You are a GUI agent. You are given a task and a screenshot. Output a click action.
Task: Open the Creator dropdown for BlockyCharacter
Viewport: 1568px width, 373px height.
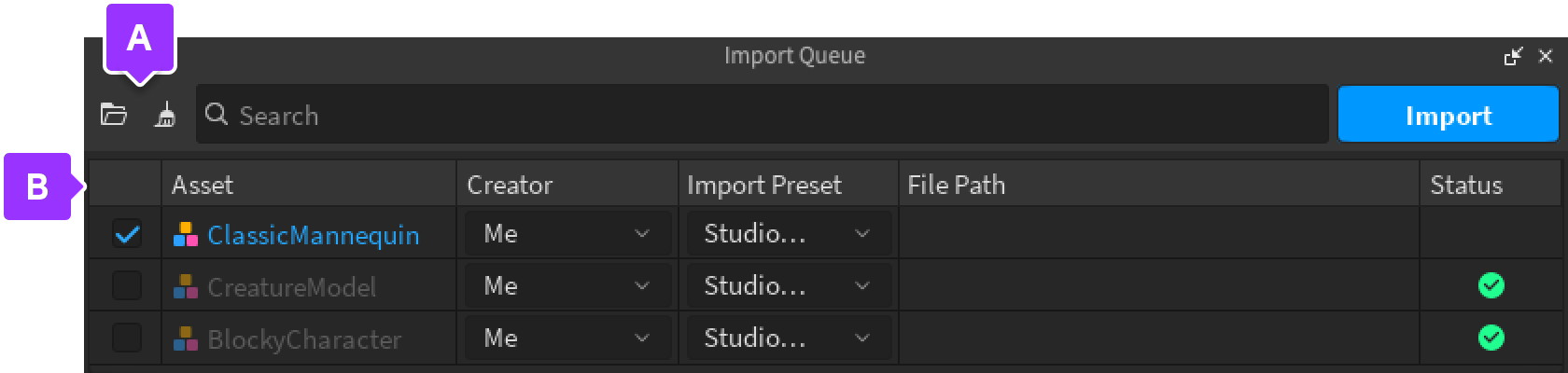566,338
